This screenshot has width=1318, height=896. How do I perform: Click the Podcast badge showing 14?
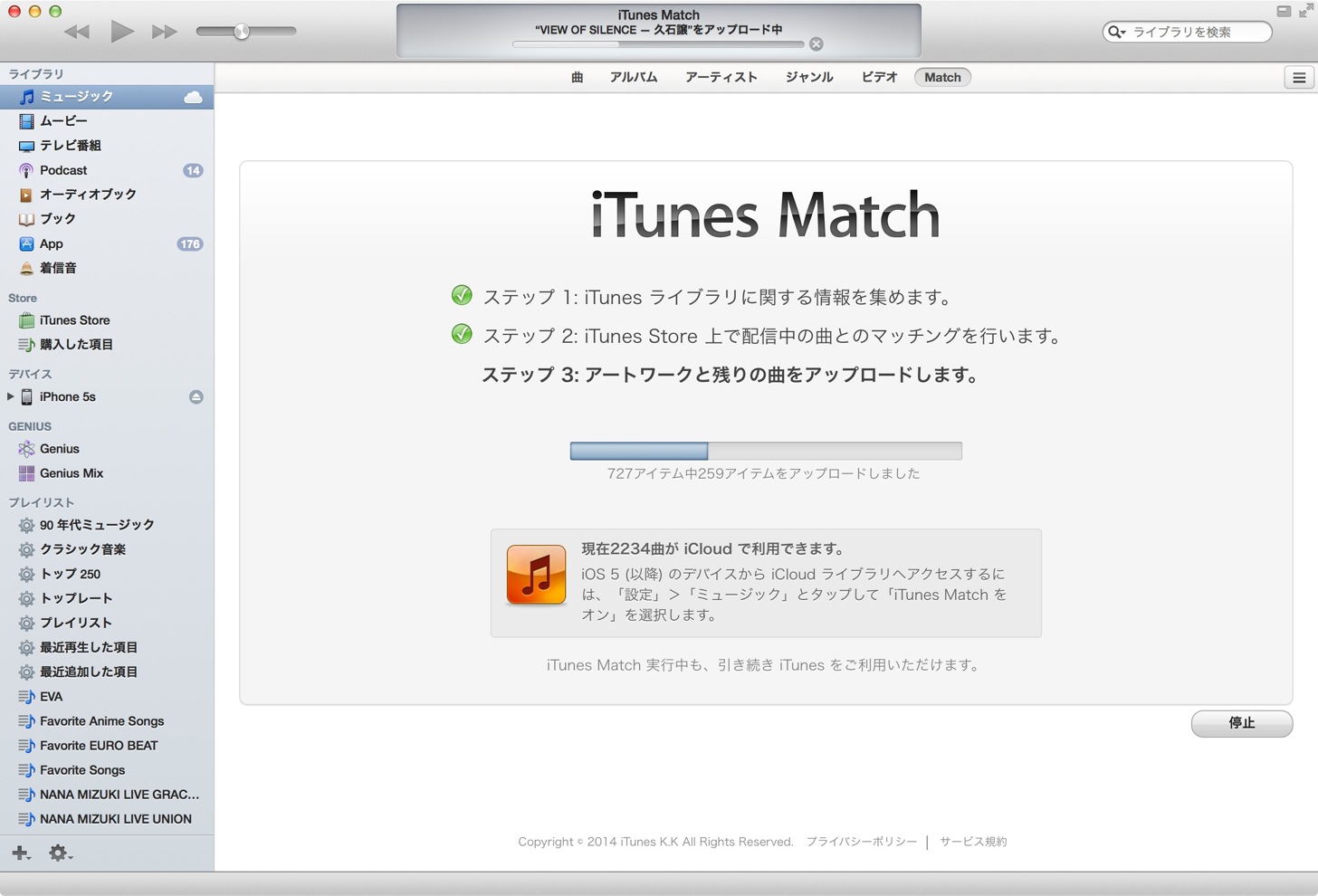click(x=193, y=170)
